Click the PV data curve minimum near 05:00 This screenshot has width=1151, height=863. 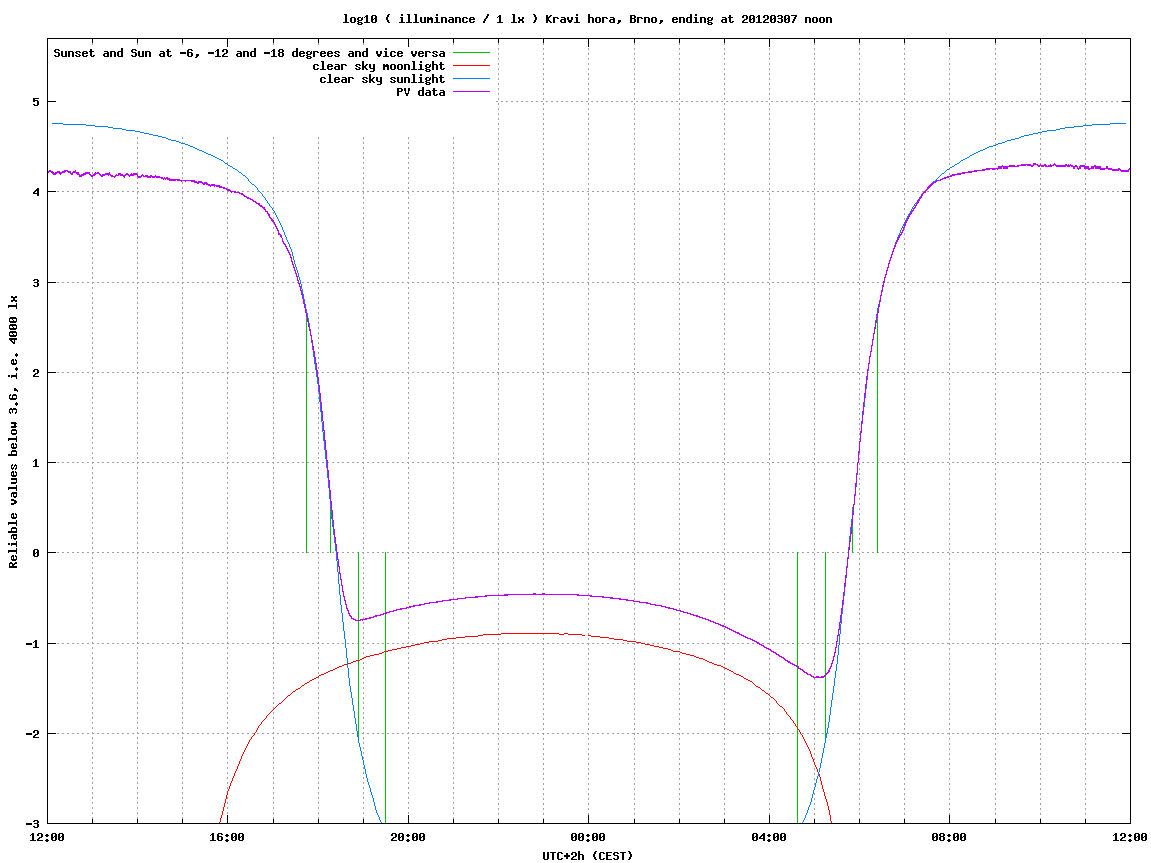[x=818, y=677]
